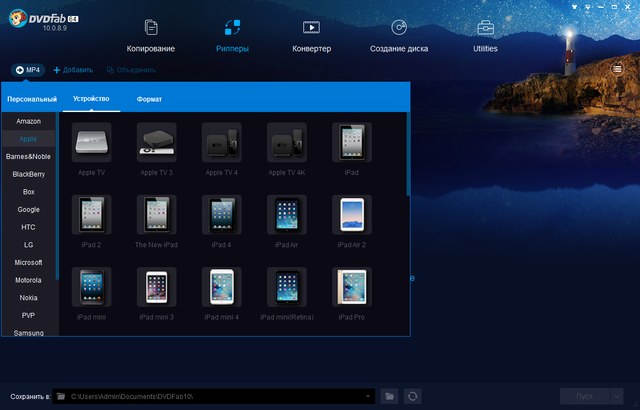
Task: Open the task queue list icon
Action: pyautogui.click(x=617, y=69)
